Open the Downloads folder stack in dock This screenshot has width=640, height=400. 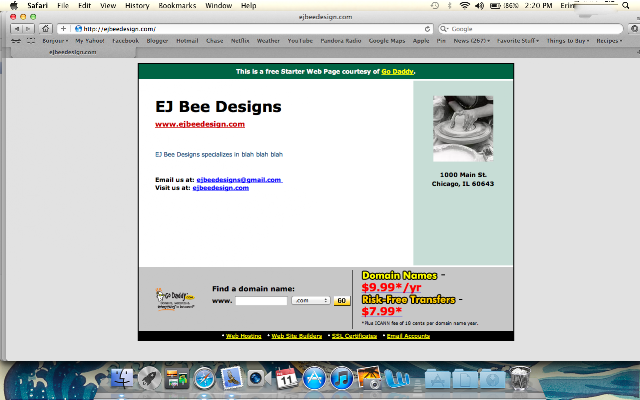tap(492, 379)
